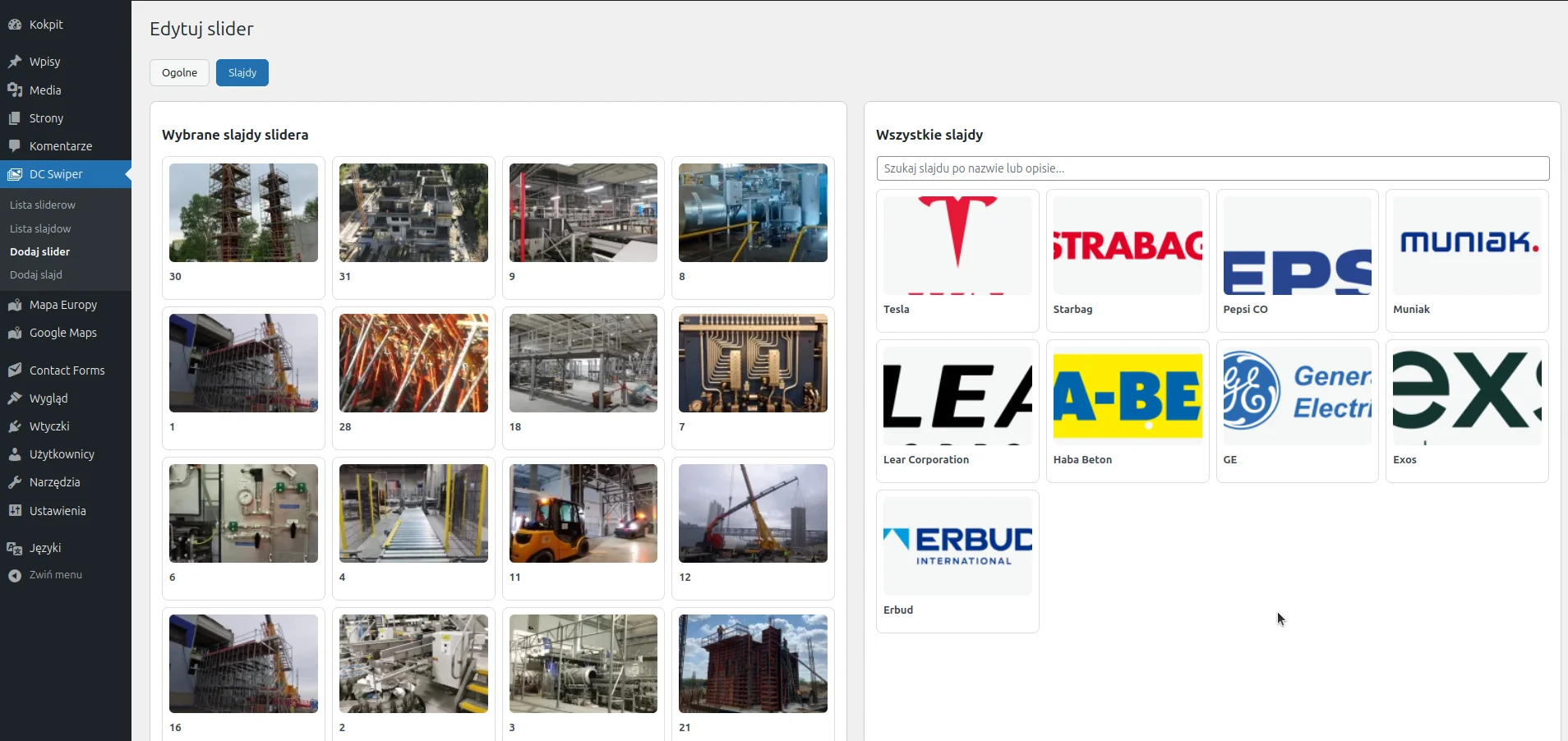Click the "Wybrane slajdy slidera" heading

click(235, 135)
